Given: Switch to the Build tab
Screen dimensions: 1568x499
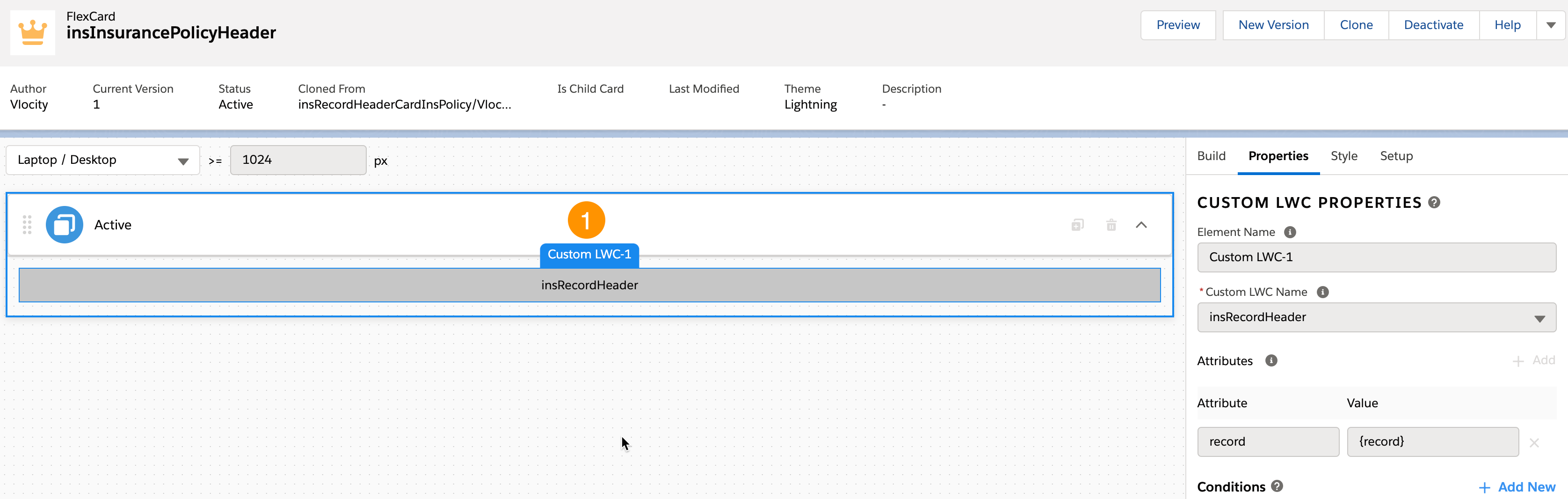Looking at the screenshot, I should (1211, 156).
